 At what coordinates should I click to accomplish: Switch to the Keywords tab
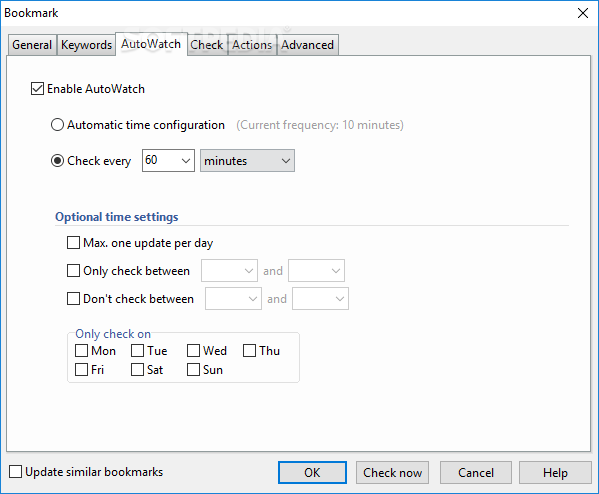pyautogui.click(x=86, y=45)
